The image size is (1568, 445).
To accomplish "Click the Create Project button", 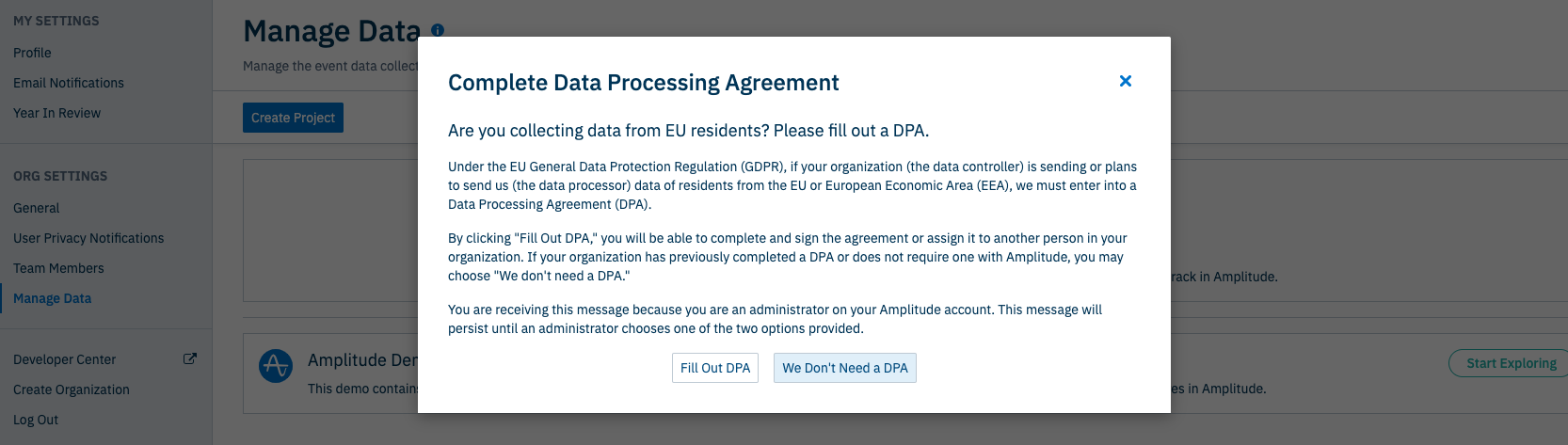I will [293, 118].
